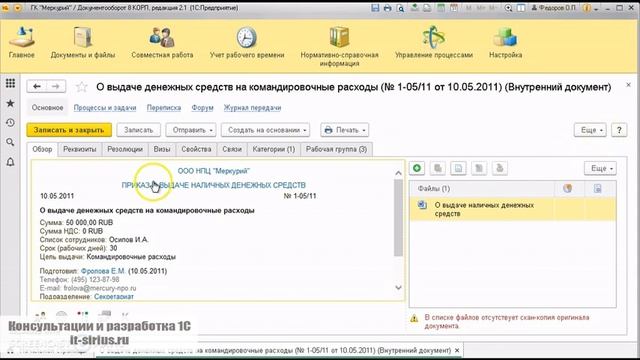Open Нормативно-справочная информация section
The width and height of the screenshot is (640, 360).
click(339, 46)
